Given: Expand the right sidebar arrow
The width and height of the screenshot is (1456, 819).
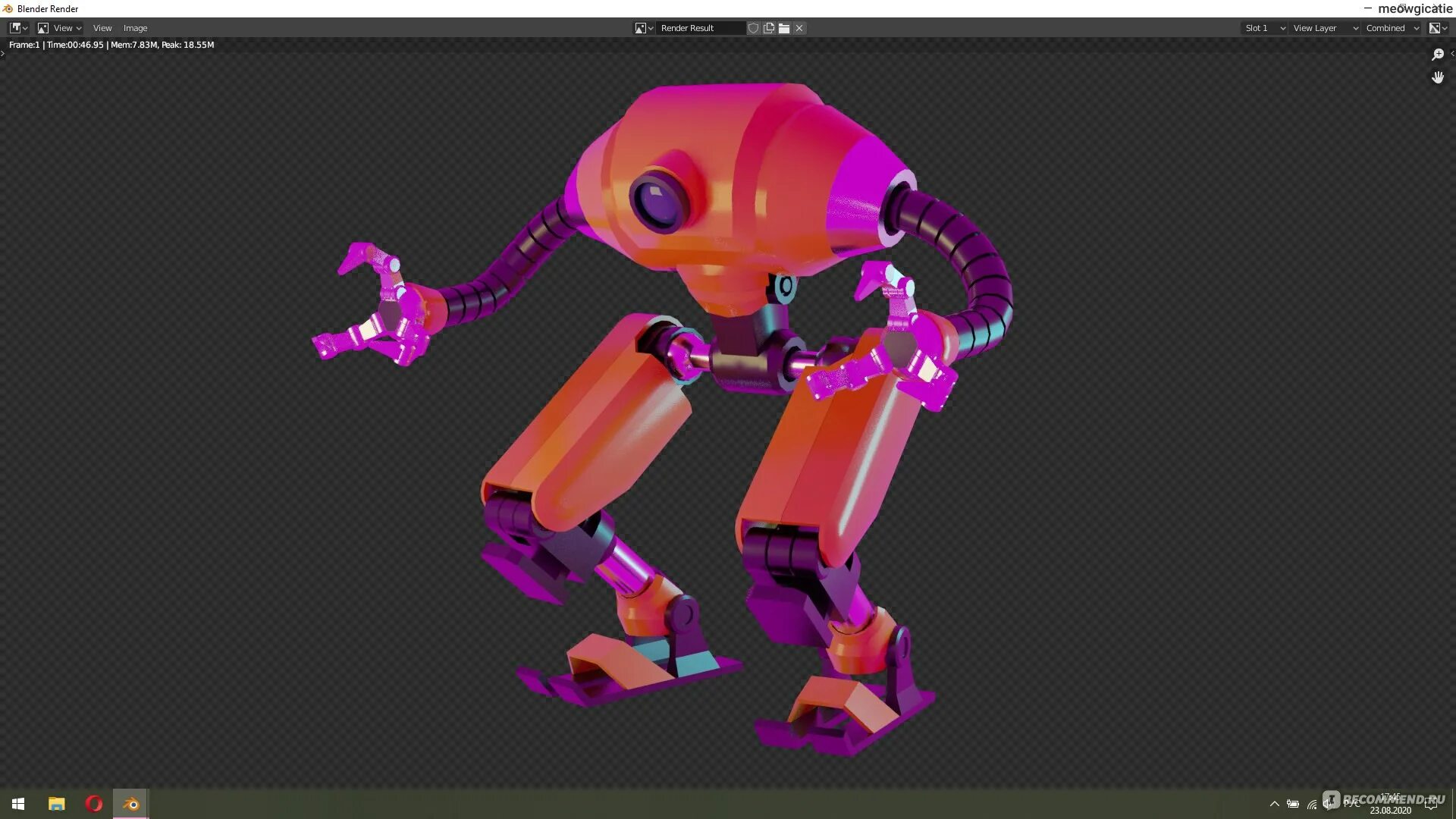Looking at the screenshot, I should click(1451, 53).
